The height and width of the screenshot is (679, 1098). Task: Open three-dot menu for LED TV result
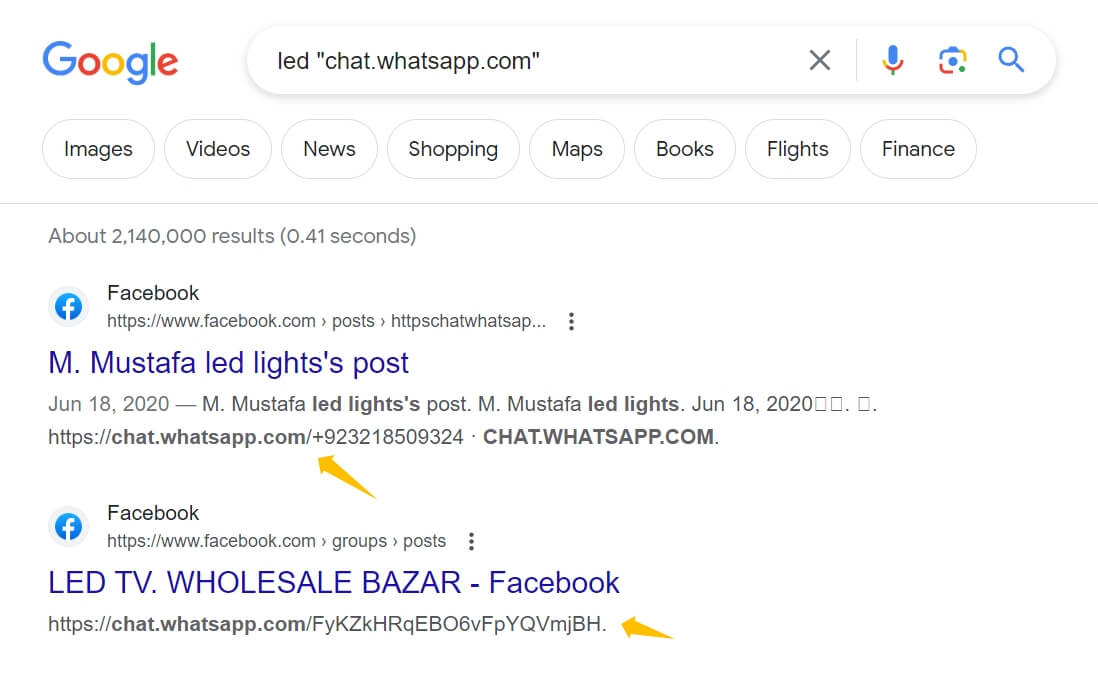(471, 541)
